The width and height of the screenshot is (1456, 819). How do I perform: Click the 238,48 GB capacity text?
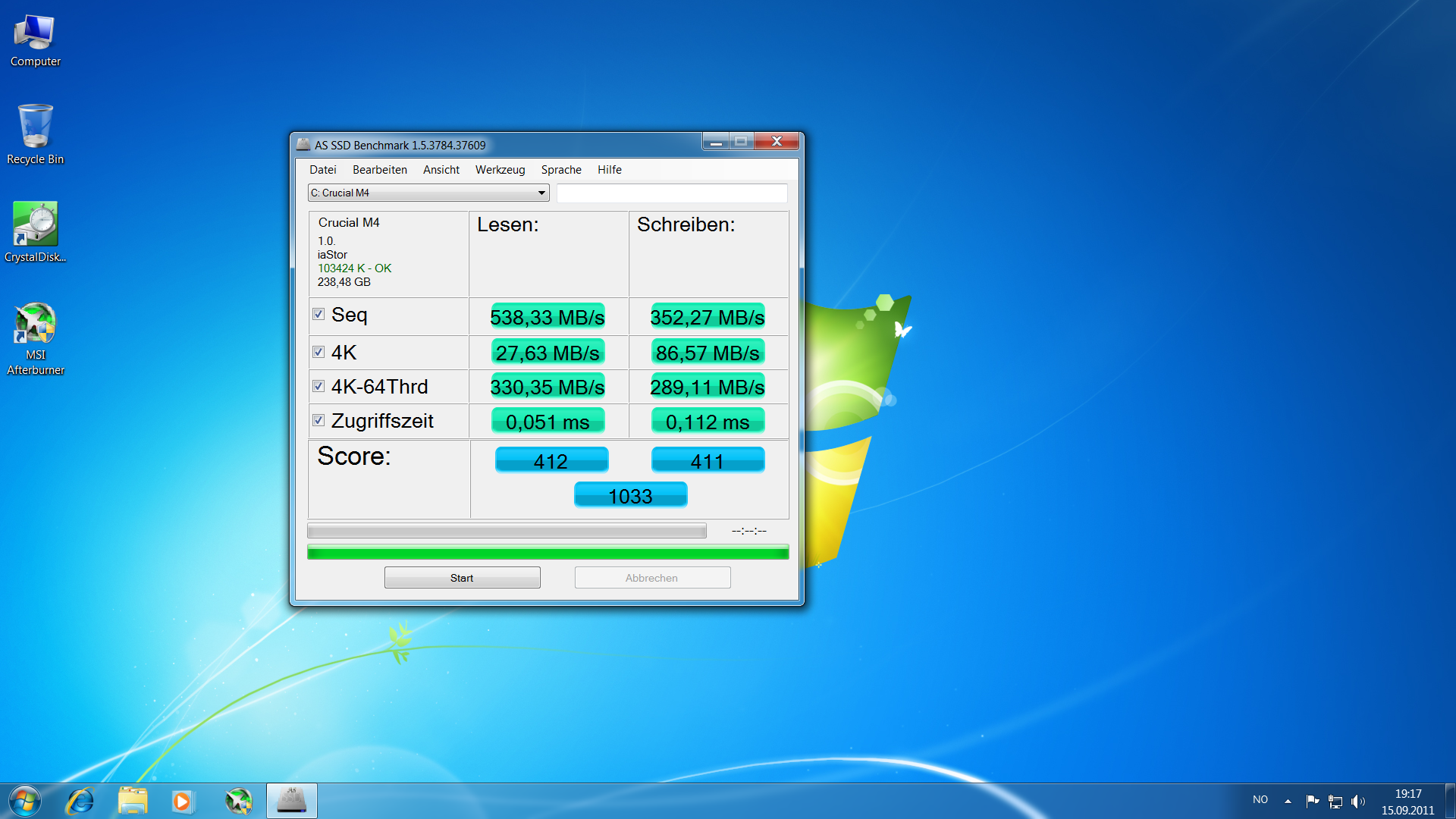pos(344,282)
